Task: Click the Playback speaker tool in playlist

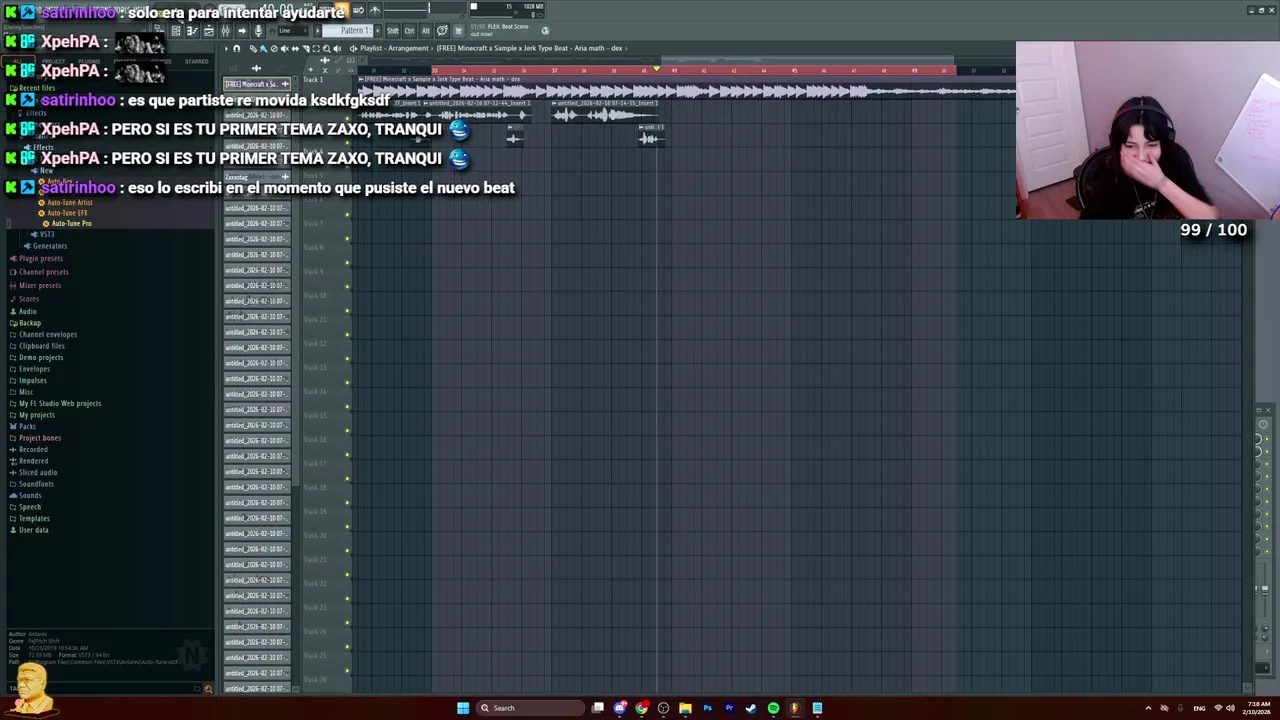Action: click(337, 49)
